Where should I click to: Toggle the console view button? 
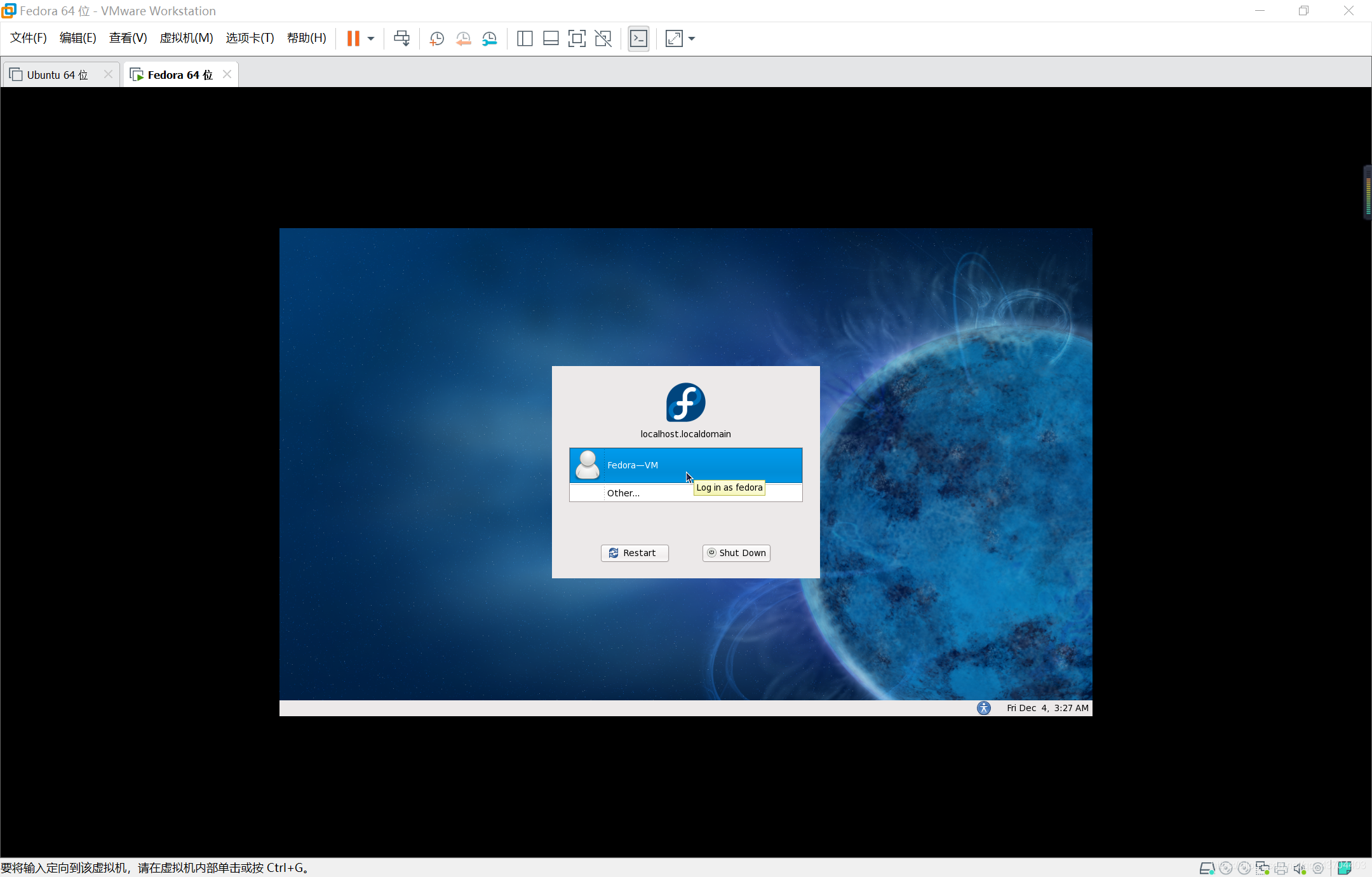[x=638, y=39]
